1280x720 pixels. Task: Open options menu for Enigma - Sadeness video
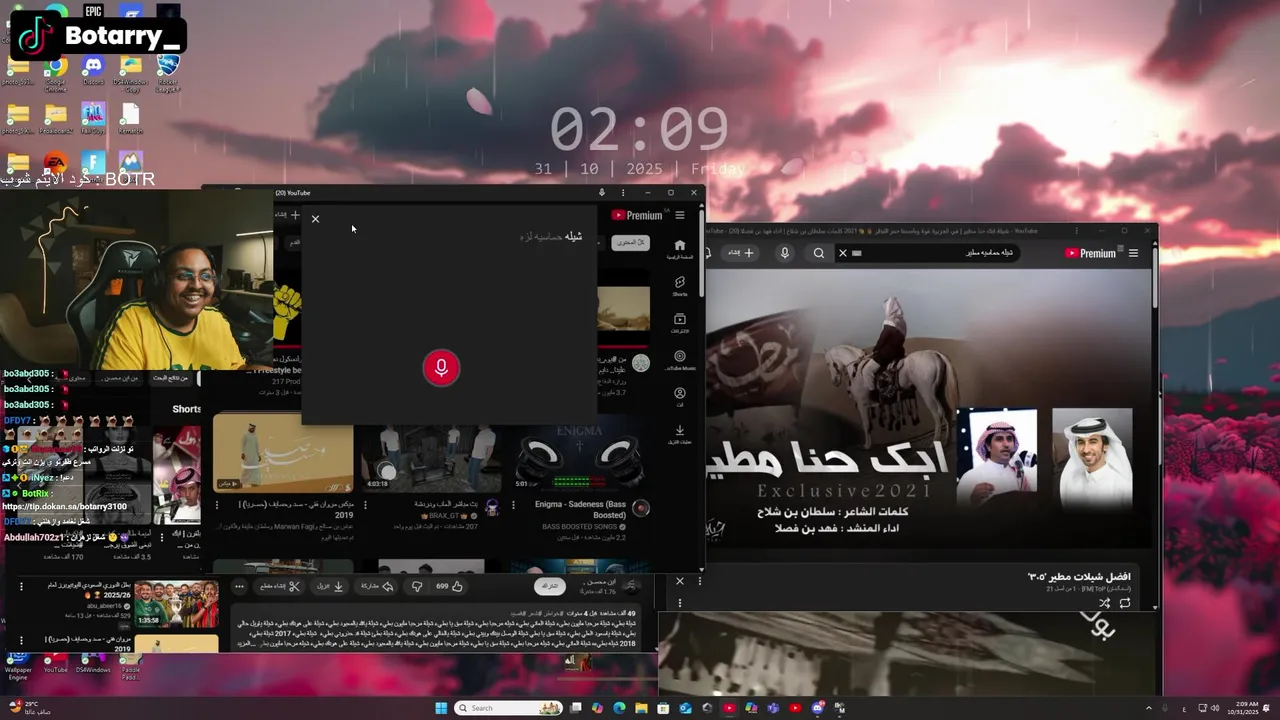click(x=512, y=505)
